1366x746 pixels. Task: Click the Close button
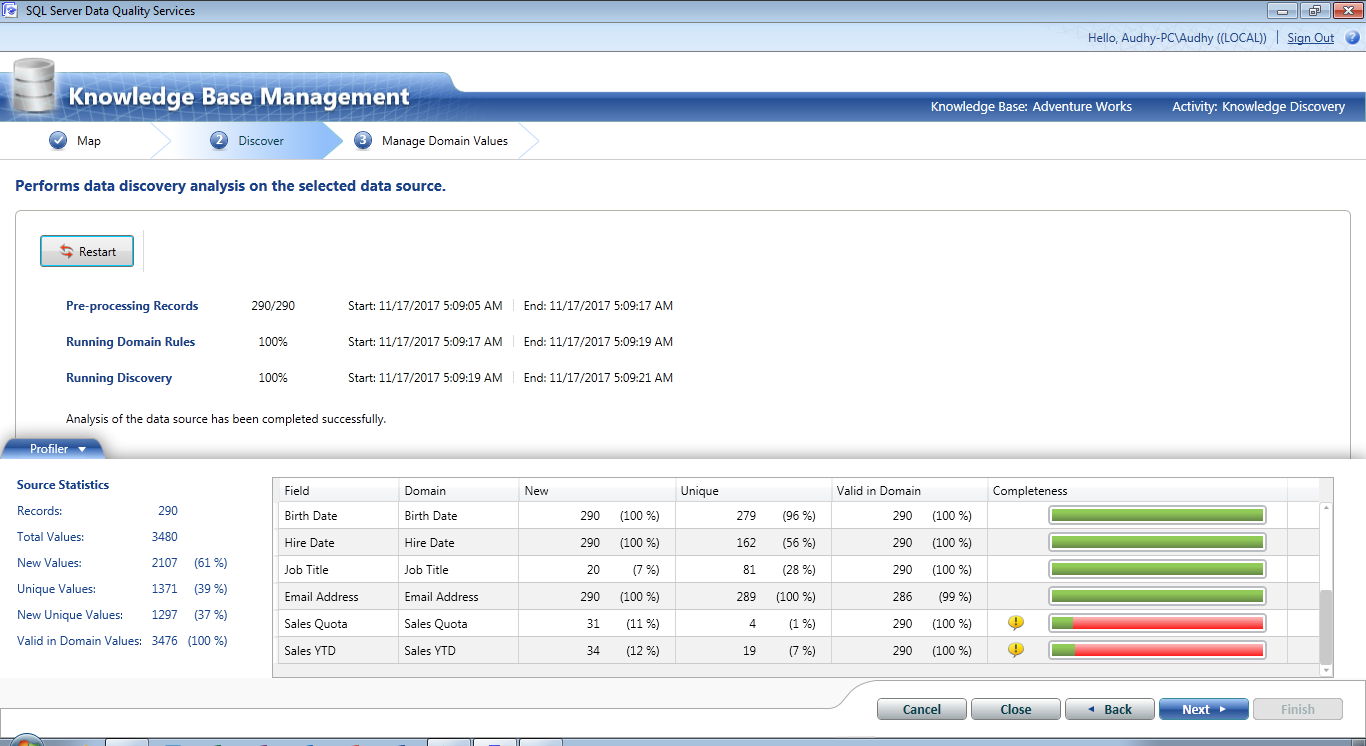coord(1015,708)
